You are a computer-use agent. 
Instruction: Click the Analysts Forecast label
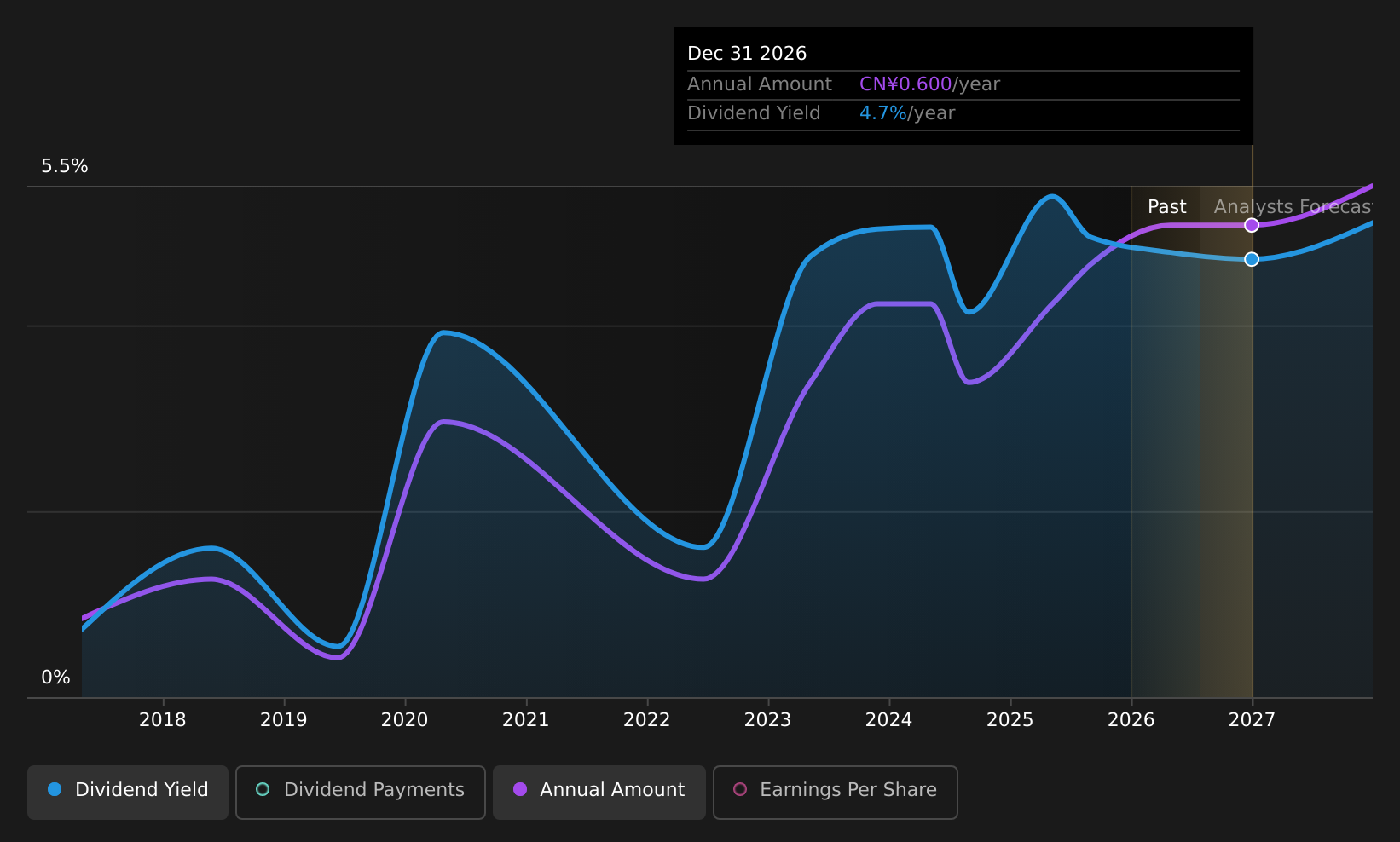(x=1293, y=207)
